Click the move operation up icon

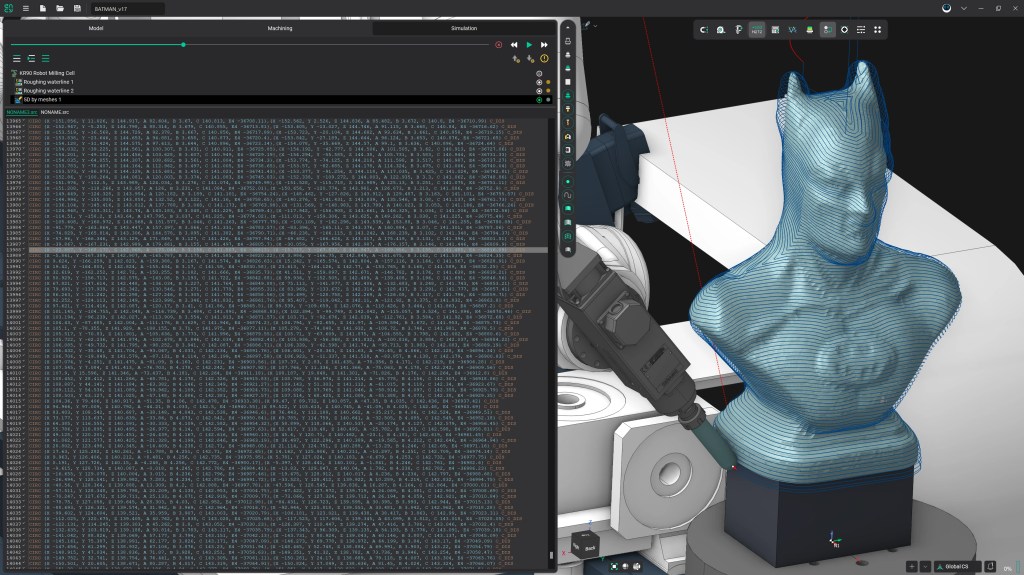coord(516,59)
